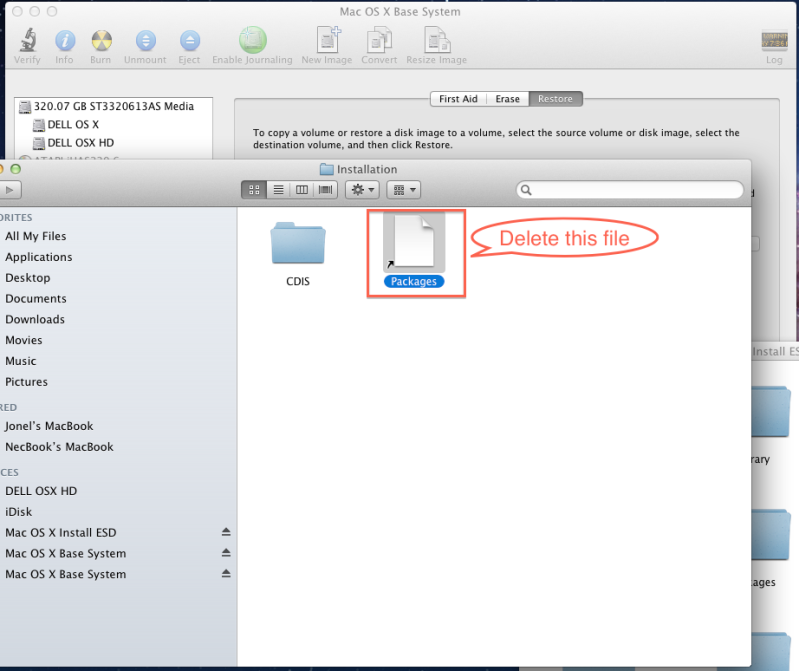Select the CDIS folder
Screen dimensions: 799x671
(298, 254)
